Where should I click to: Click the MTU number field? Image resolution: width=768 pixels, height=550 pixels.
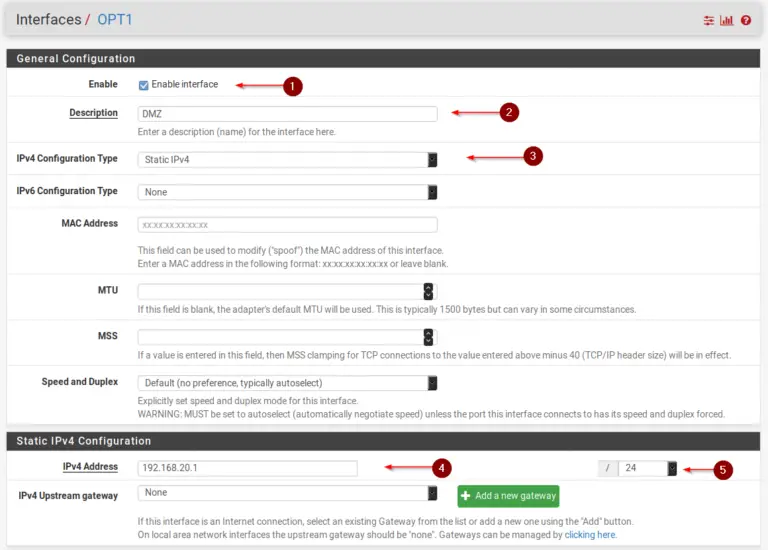[x=288, y=291]
